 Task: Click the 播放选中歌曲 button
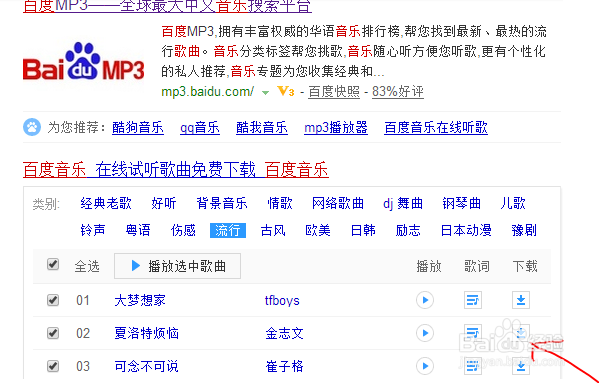point(177,266)
